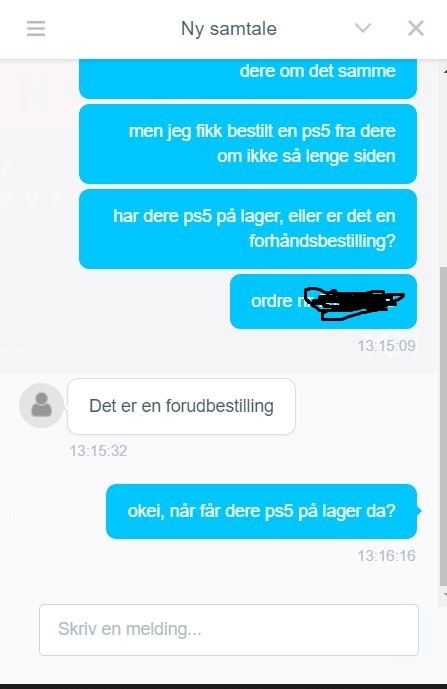Viewport: 447px width, 689px height.
Task: Click the 'okei, når får dere ps5' message
Action: point(262,511)
